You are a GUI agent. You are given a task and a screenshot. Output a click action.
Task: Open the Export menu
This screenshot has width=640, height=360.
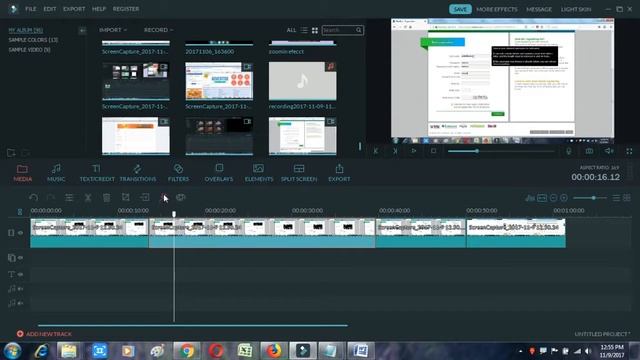tap(74, 9)
